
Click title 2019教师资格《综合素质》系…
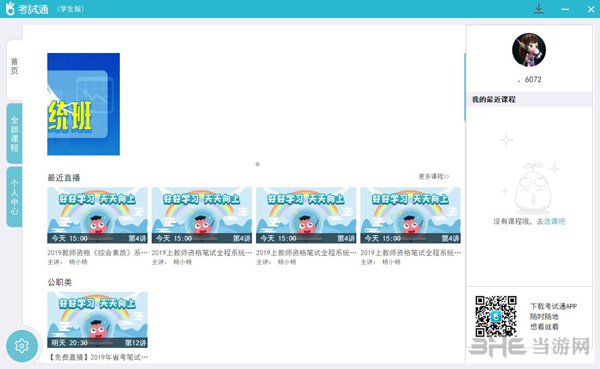coord(98,253)
